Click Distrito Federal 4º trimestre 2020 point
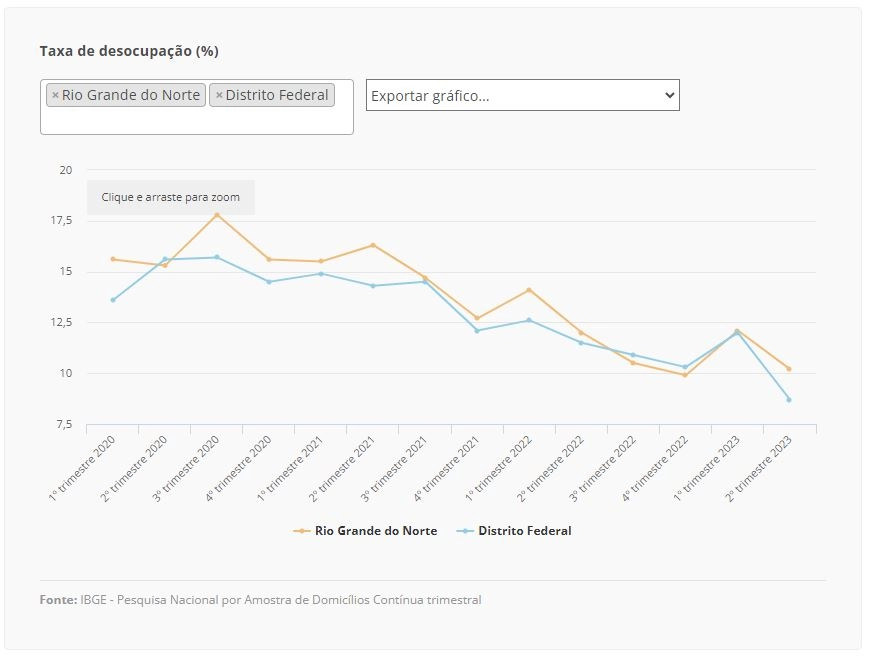Viewport: 869px width, 656px height. 269,281
